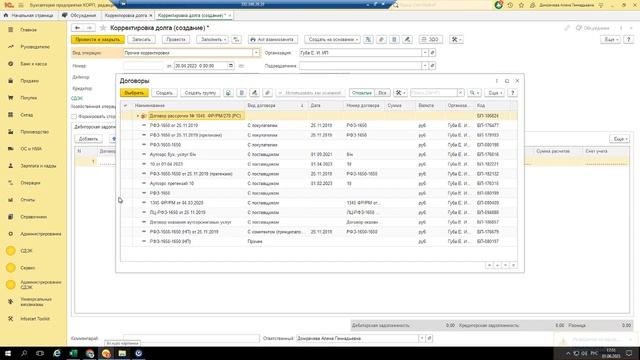Click the Создать группу button
640x360 pixels.
click(x=200, y=93)
